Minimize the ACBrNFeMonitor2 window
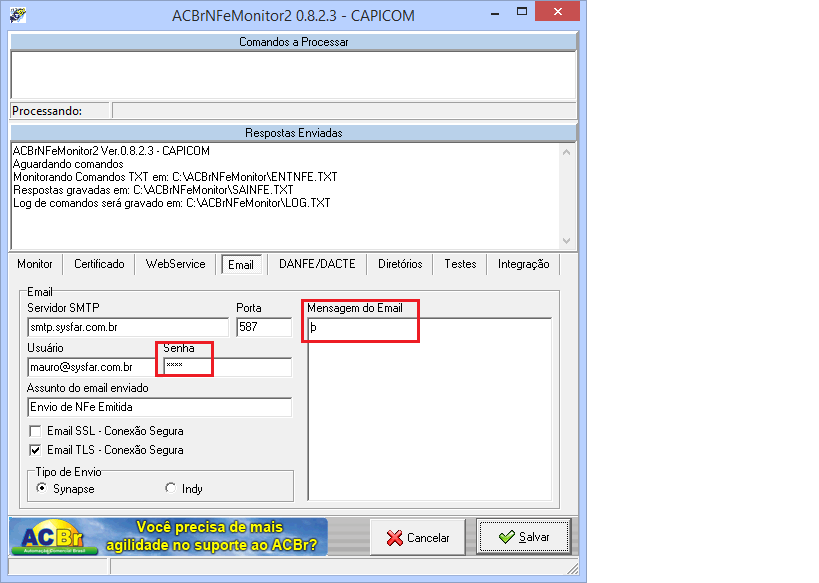This screenshot has width=819, height=583. pyautogui.click(x=495, y=13)
